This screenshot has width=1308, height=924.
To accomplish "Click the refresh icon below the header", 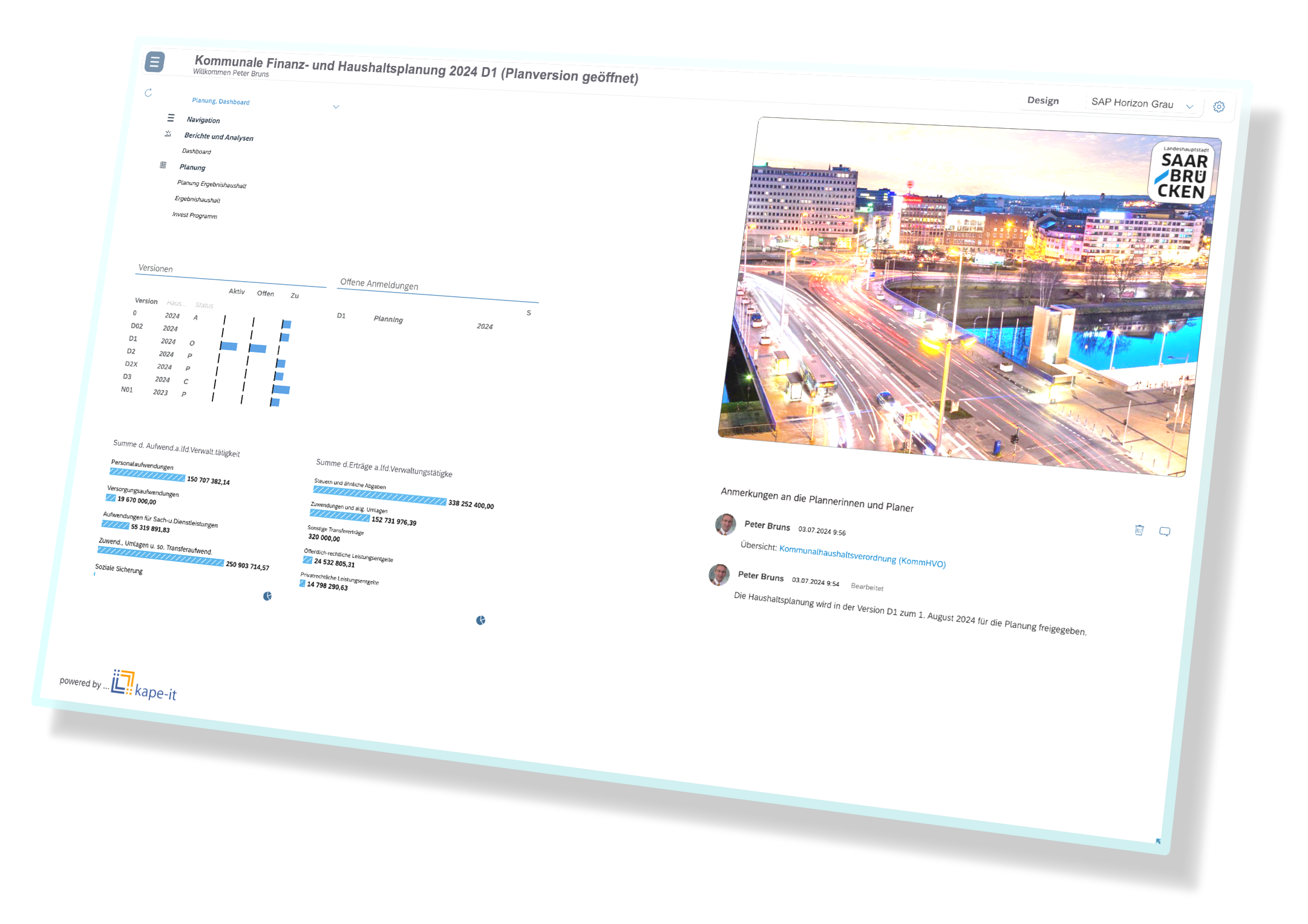I will click(x=148, y=93).
